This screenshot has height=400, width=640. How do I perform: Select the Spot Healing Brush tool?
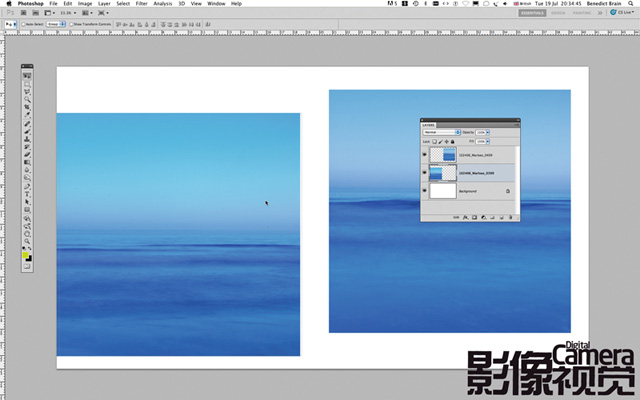click(x=27, y=124)
